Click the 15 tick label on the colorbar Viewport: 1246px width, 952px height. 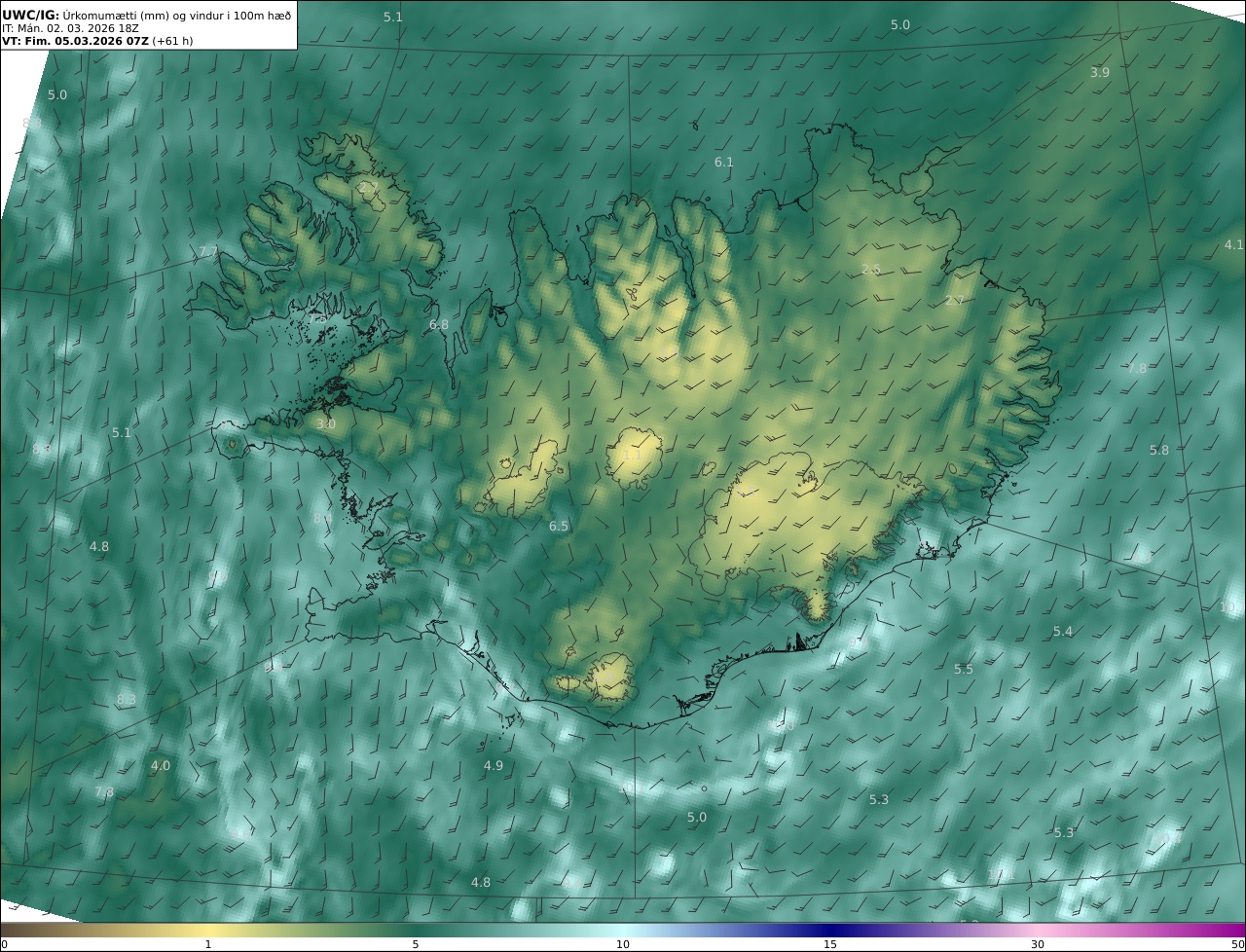pyautogui.click(x=830, y=944)
